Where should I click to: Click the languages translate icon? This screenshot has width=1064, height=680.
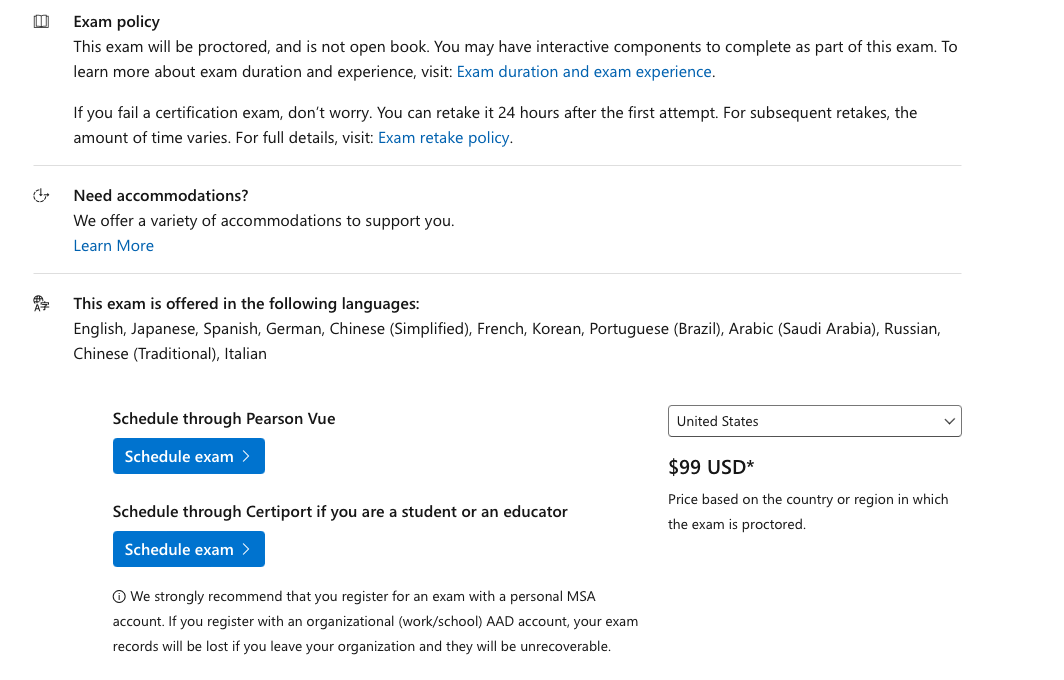41,303
